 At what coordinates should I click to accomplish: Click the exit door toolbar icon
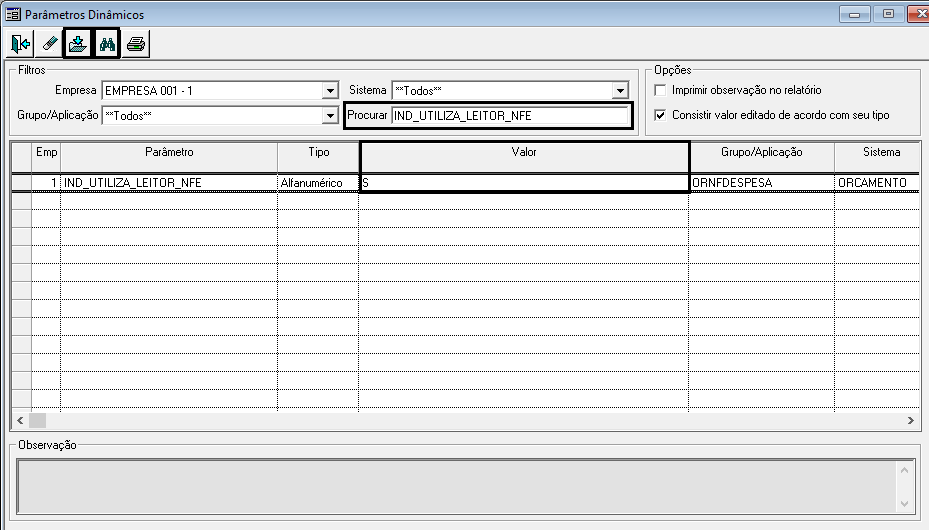pyautogui.click(x=20, y=44)
